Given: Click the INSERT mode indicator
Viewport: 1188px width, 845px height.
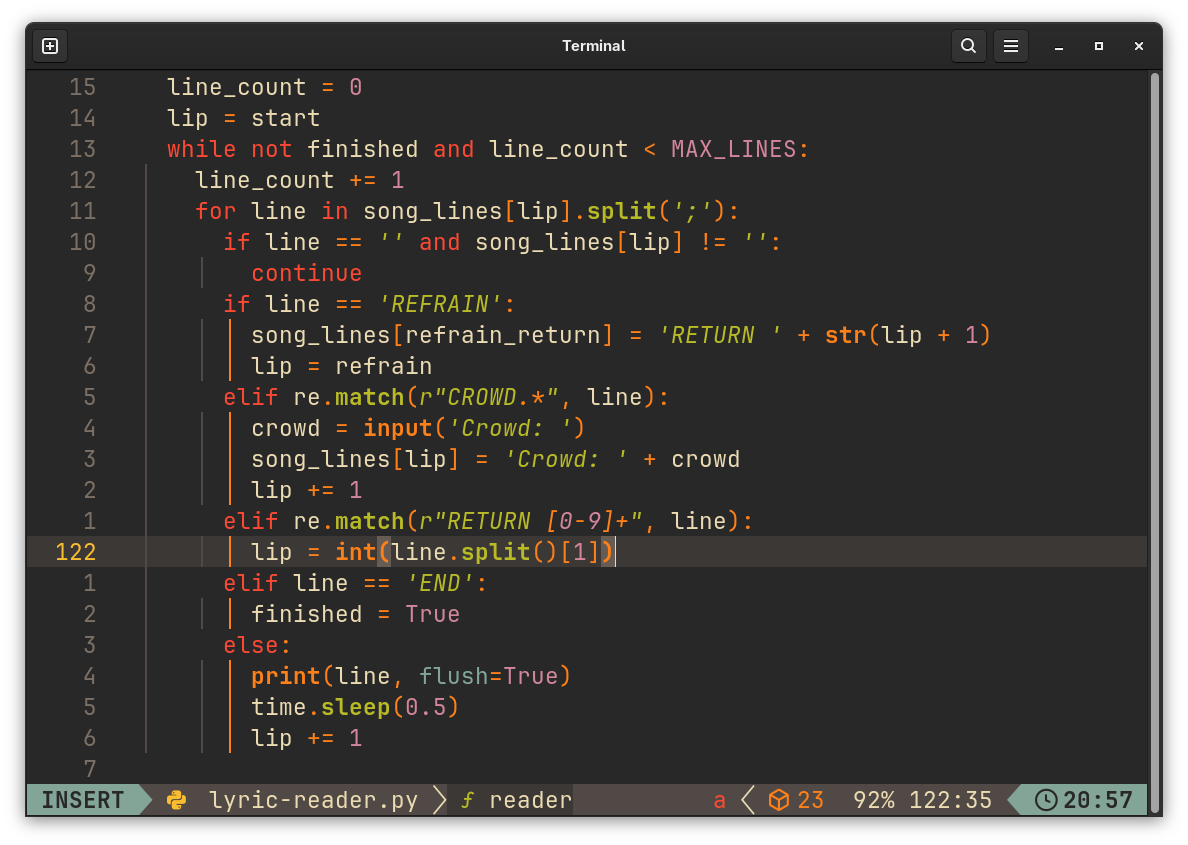Looking at the screenshot, I should coord(83,800).
